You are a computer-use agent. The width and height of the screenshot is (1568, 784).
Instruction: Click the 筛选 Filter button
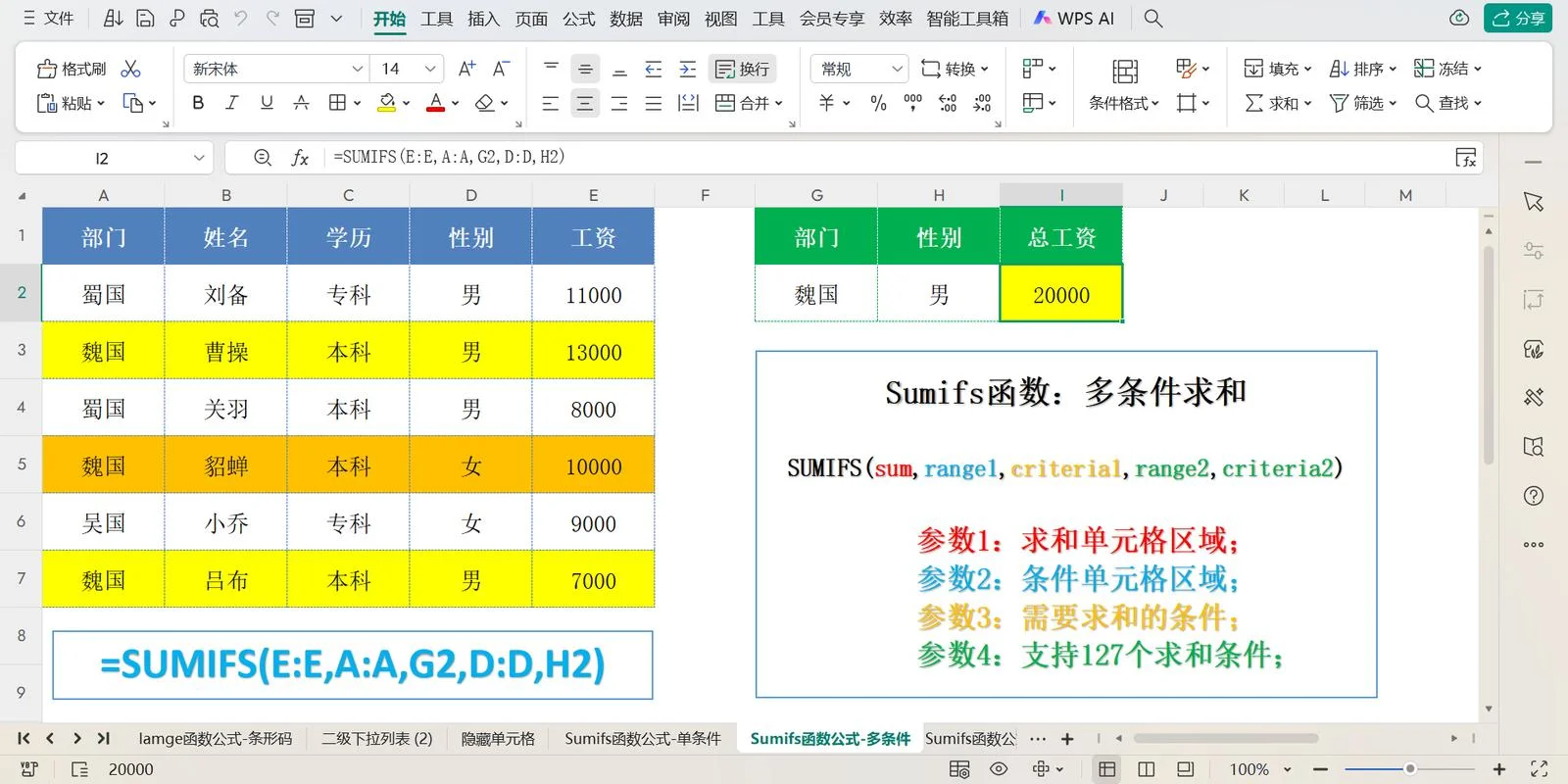point(1362,103)
